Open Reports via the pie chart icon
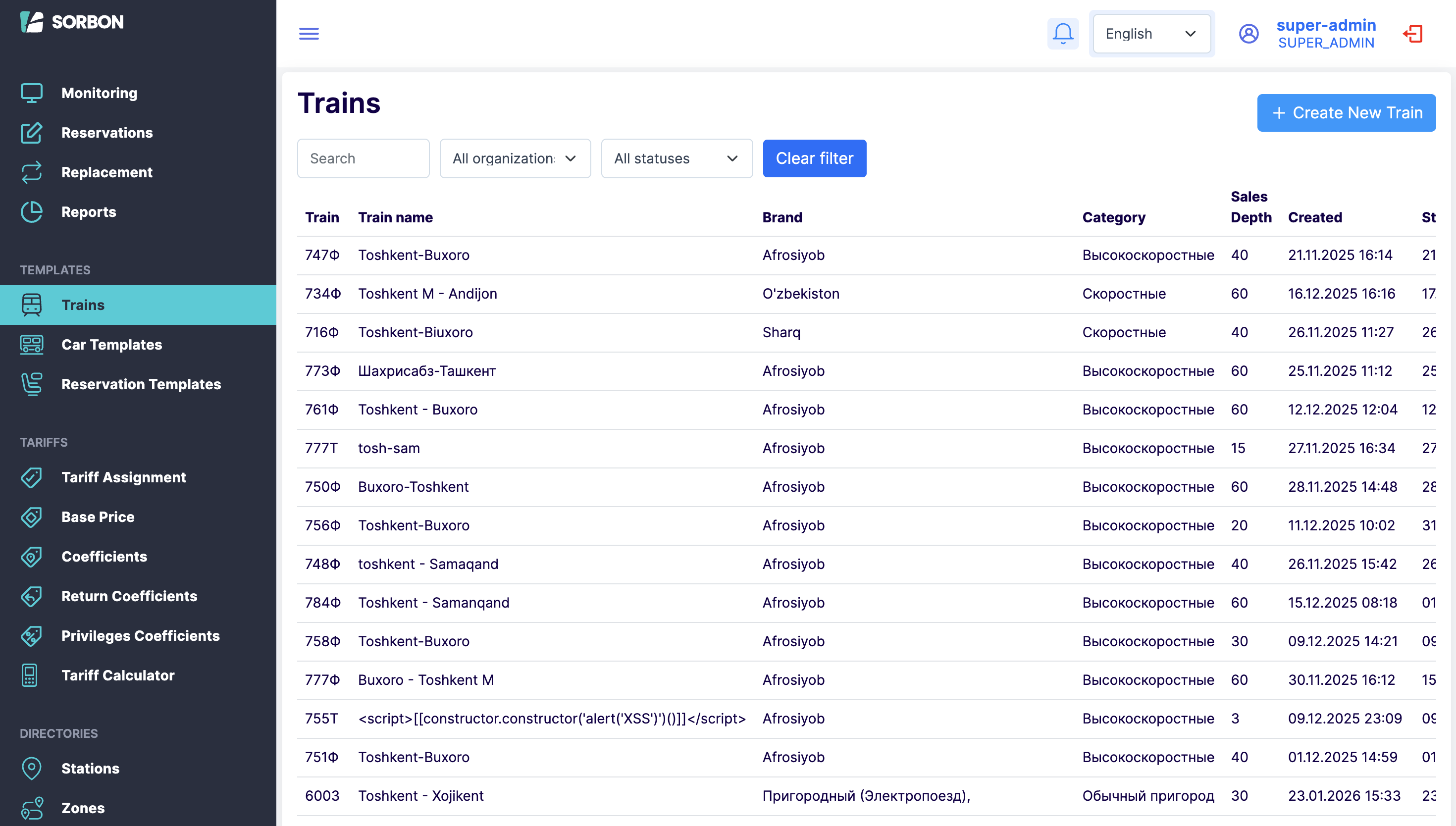The width and height of the screenshot is (1456, 826). coord(32,211)
